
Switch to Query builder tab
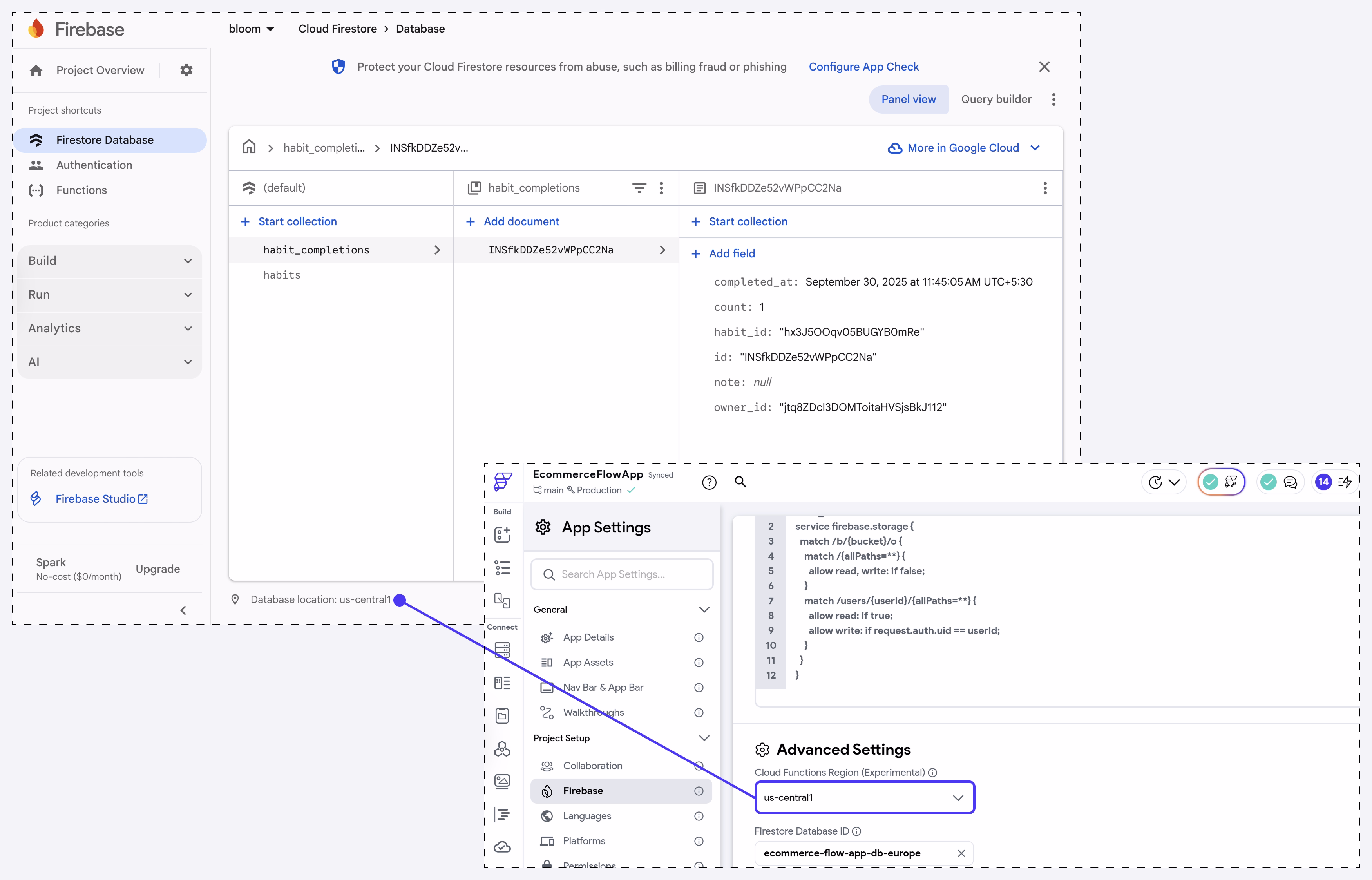coord(996,100)
